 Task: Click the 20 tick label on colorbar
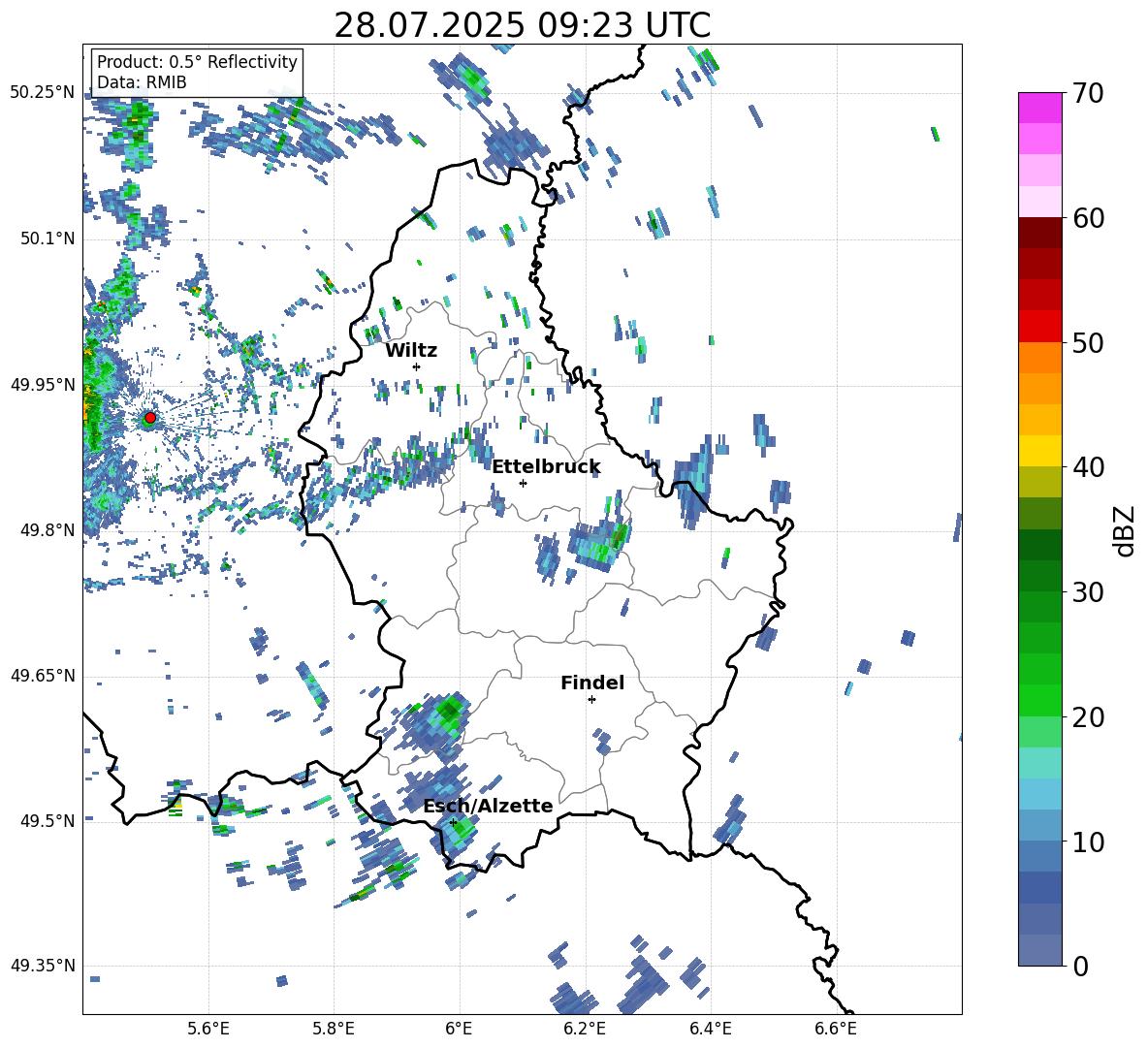click(x=1088, y=716)
